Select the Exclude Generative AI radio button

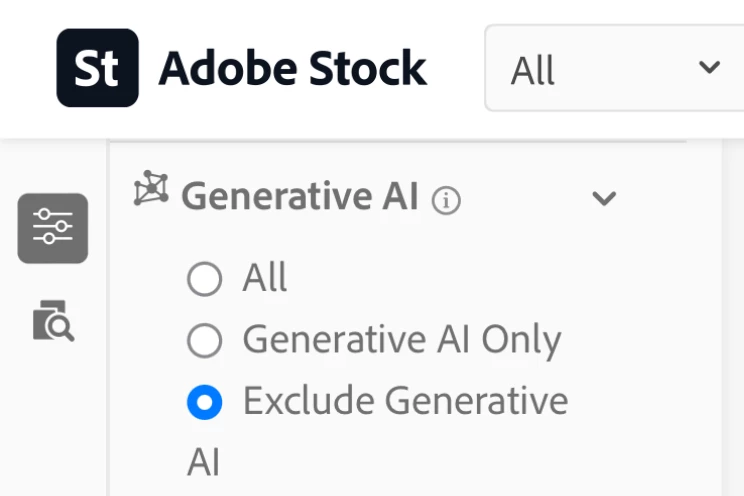pyautogui.click(x=204, y=402)
